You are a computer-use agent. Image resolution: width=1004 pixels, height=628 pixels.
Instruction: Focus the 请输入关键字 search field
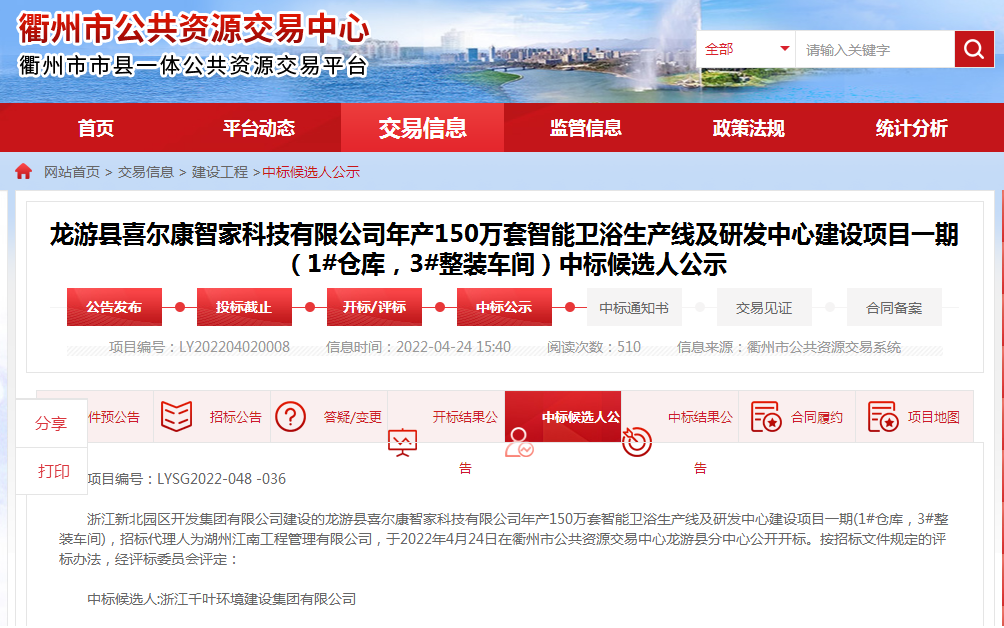click(875, 49)
